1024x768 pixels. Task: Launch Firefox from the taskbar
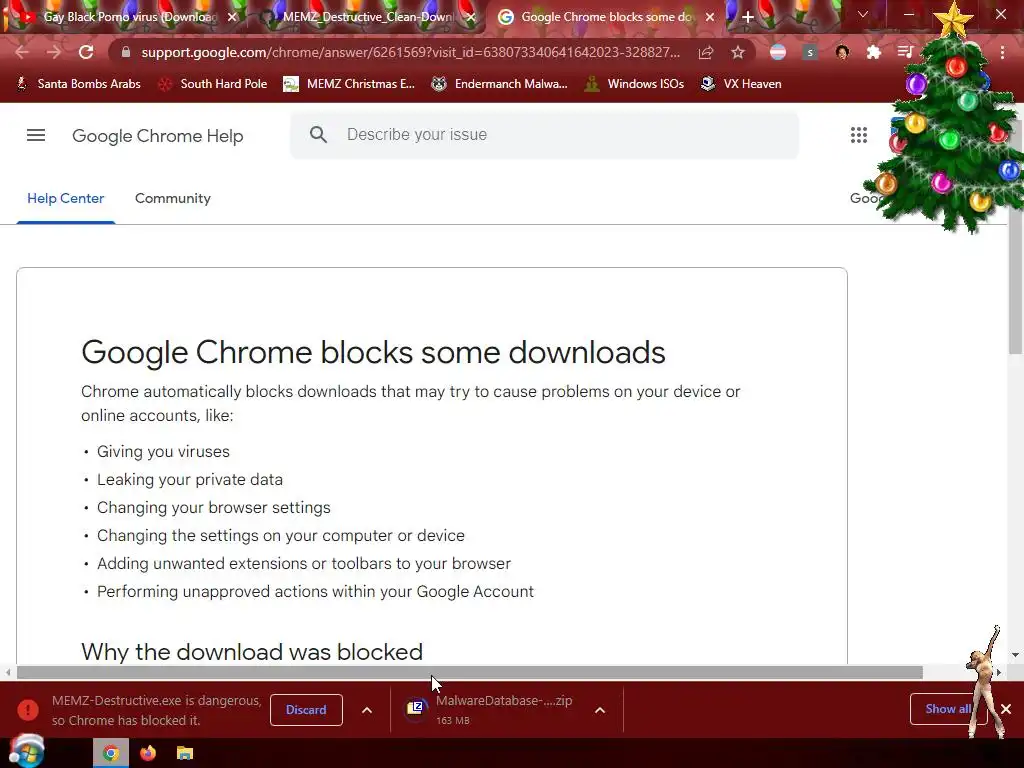point(148,754)
